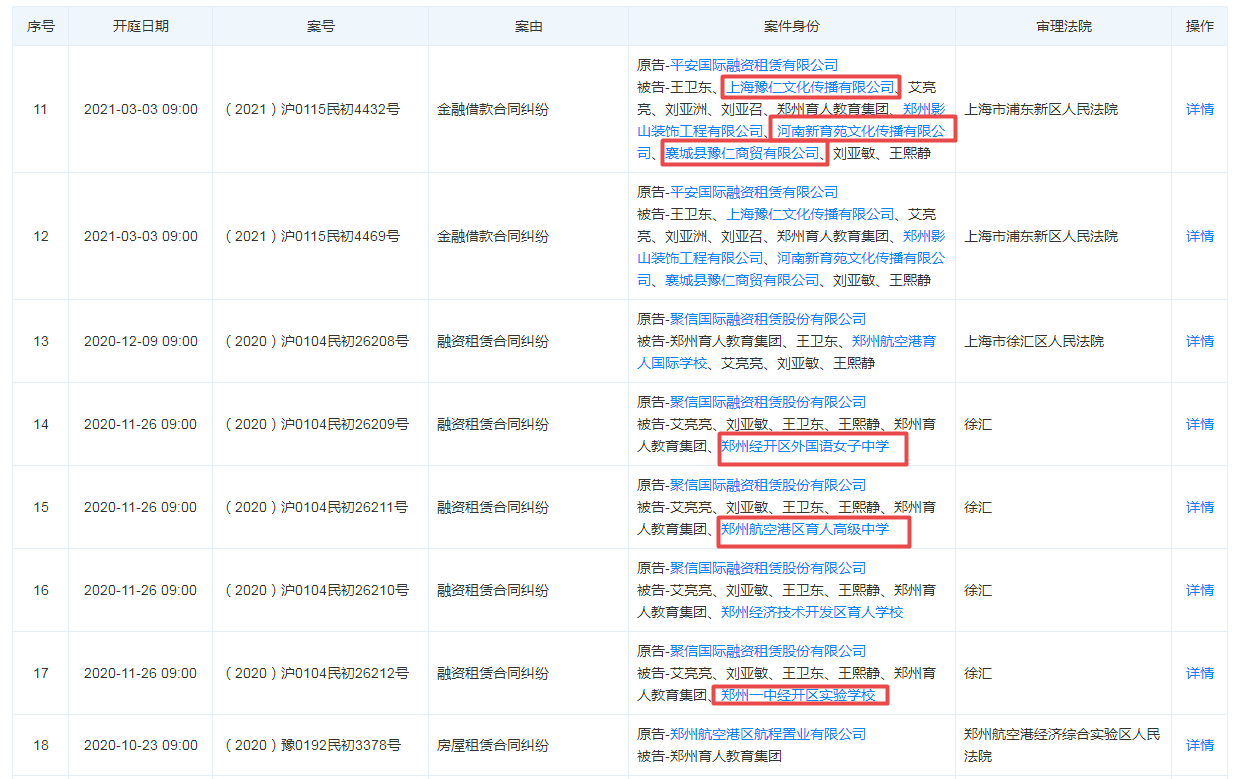
Task: Click 襄城县豫仁商贸有限公司 link in row 11
Action: pos(743,153)
